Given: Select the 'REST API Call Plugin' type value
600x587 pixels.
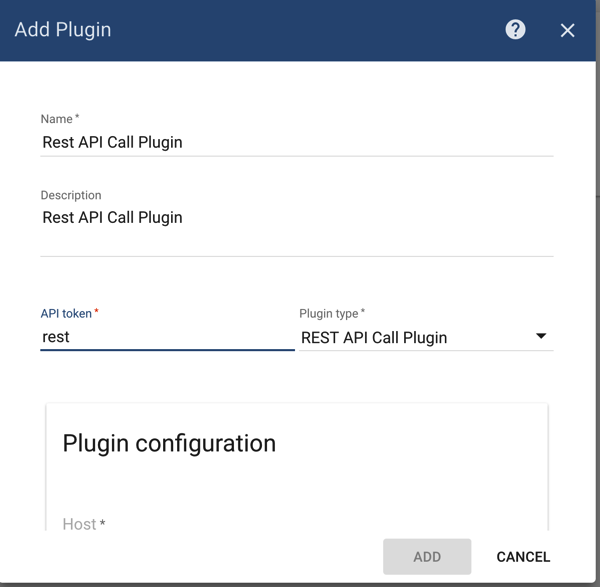Looking at the screenshot, I should 374,337.
